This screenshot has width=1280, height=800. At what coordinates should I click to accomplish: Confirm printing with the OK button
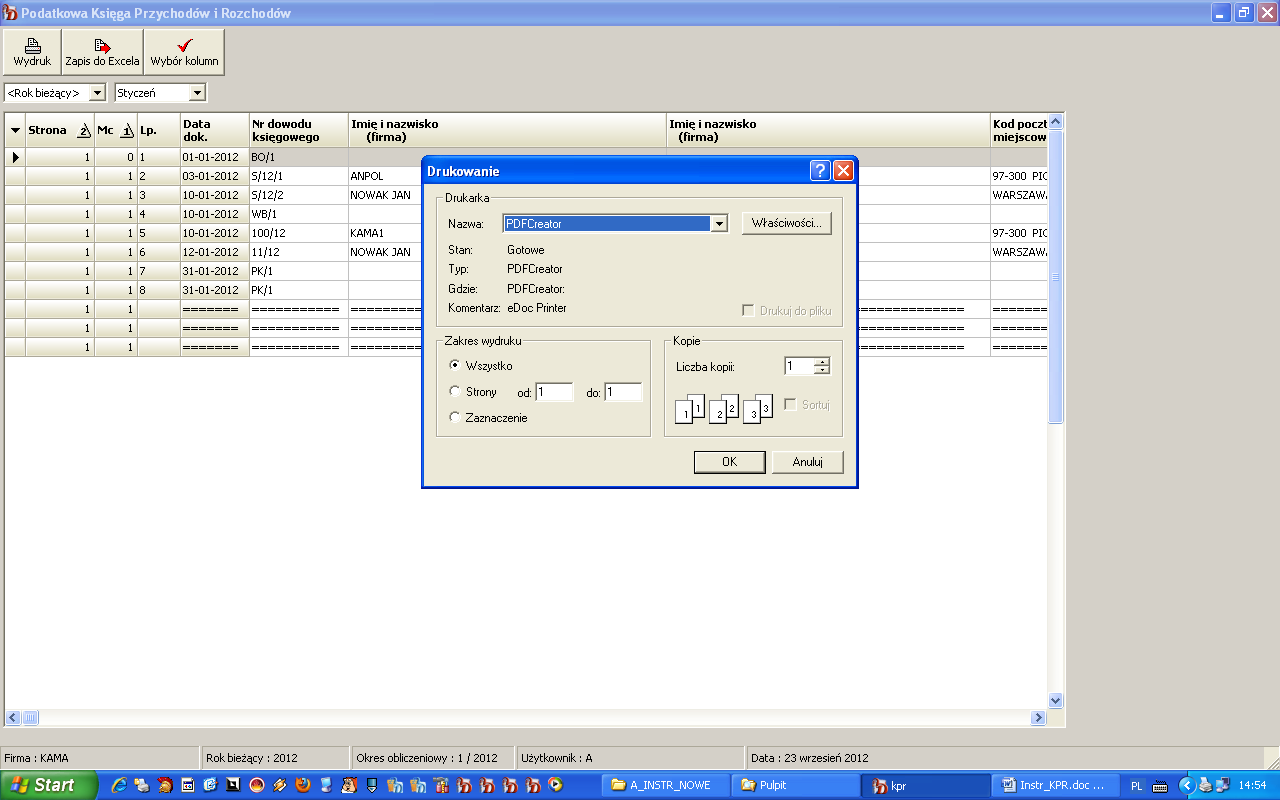click(730, 462)
